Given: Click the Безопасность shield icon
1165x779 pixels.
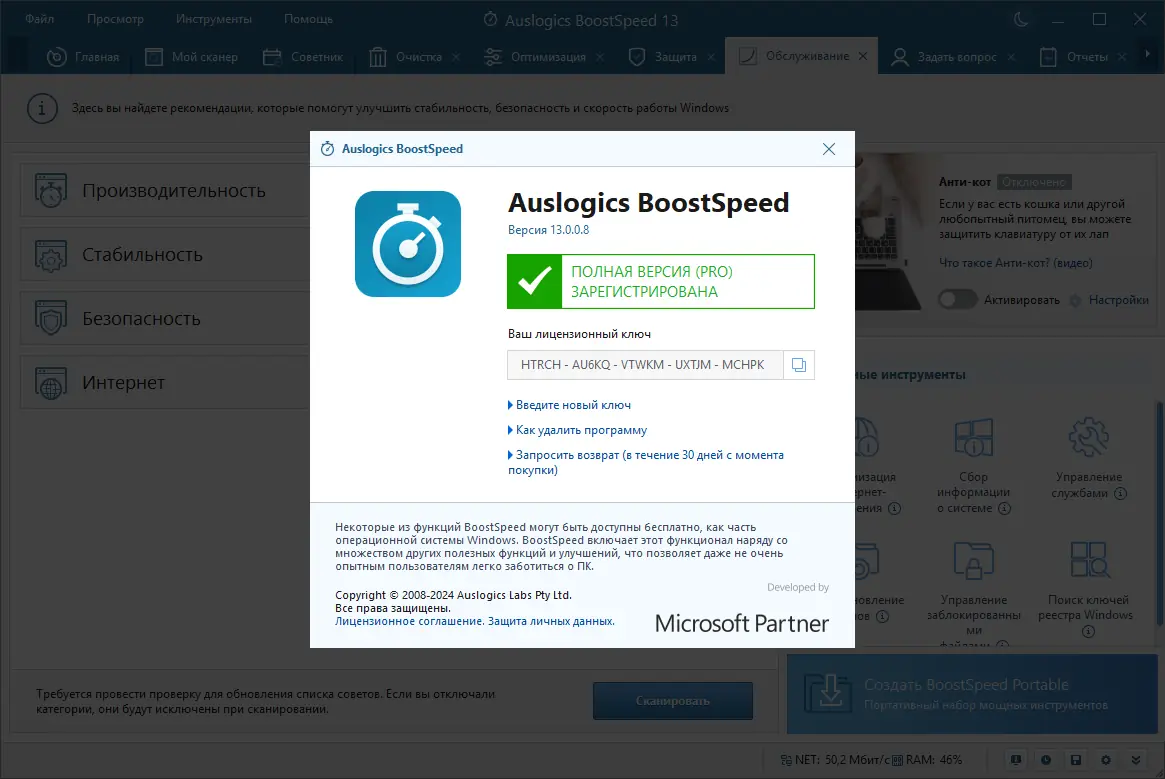Looking at the screenshot, I should pyautogui.click(x=51, y=319).
